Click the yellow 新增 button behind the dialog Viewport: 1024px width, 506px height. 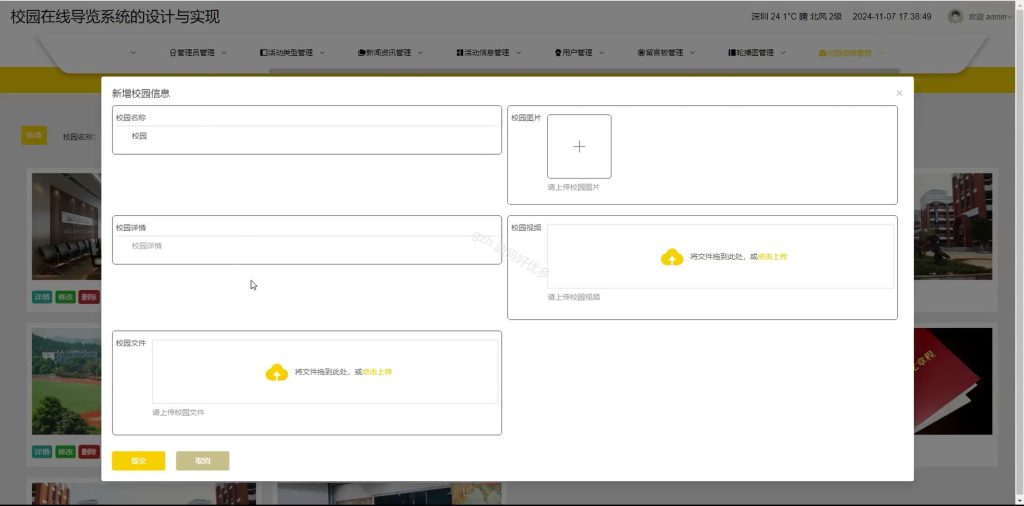34,136
